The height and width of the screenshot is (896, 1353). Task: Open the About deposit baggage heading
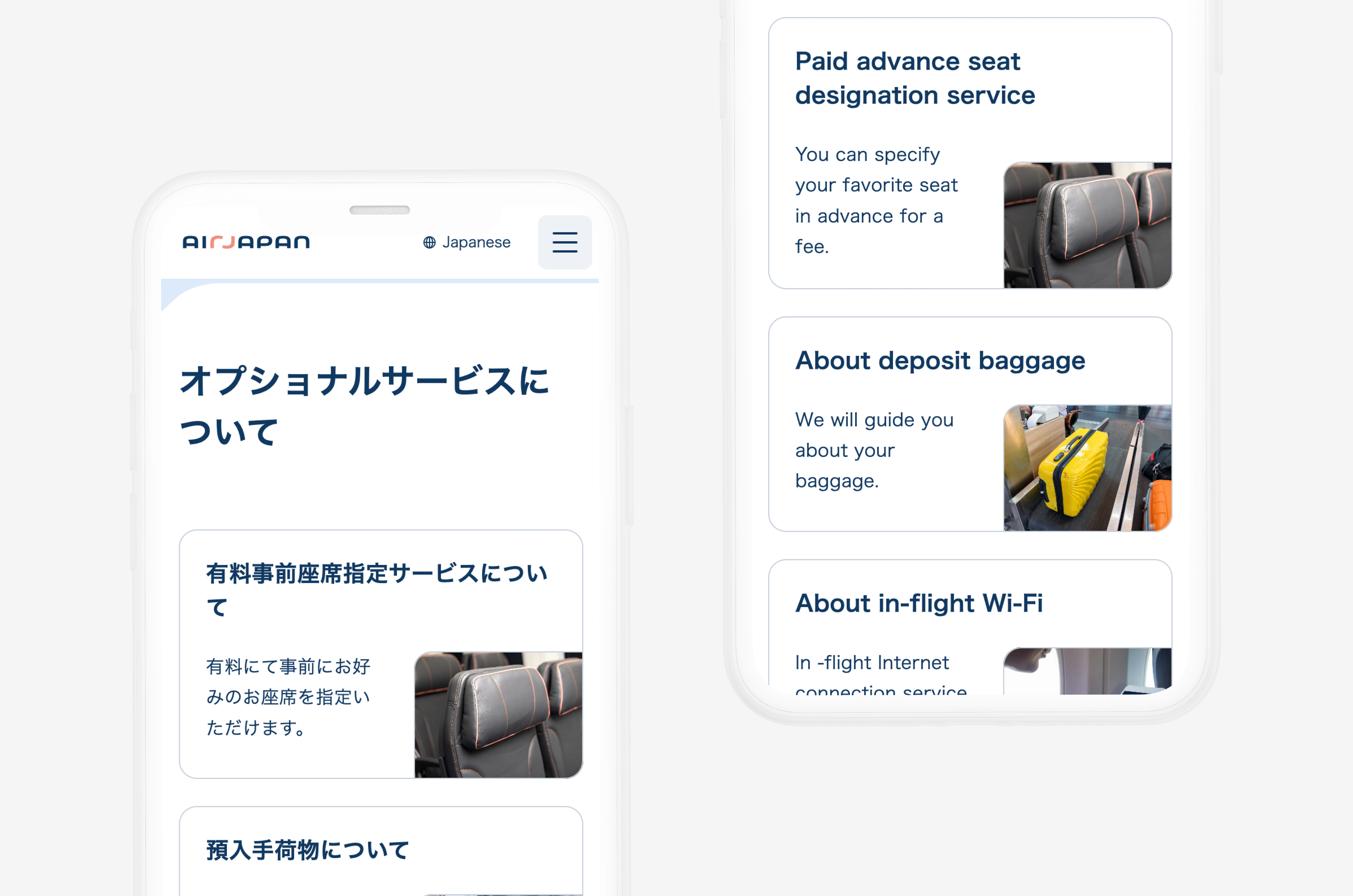(940, 361)
